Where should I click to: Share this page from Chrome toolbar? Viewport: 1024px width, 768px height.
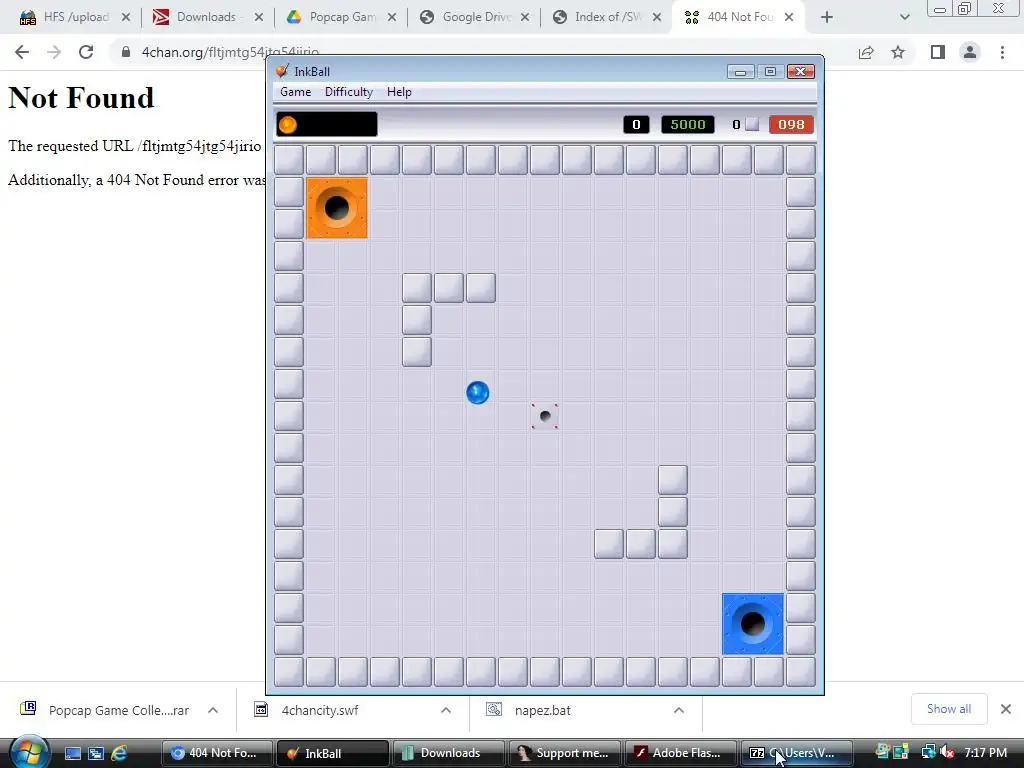pos(866,52)
